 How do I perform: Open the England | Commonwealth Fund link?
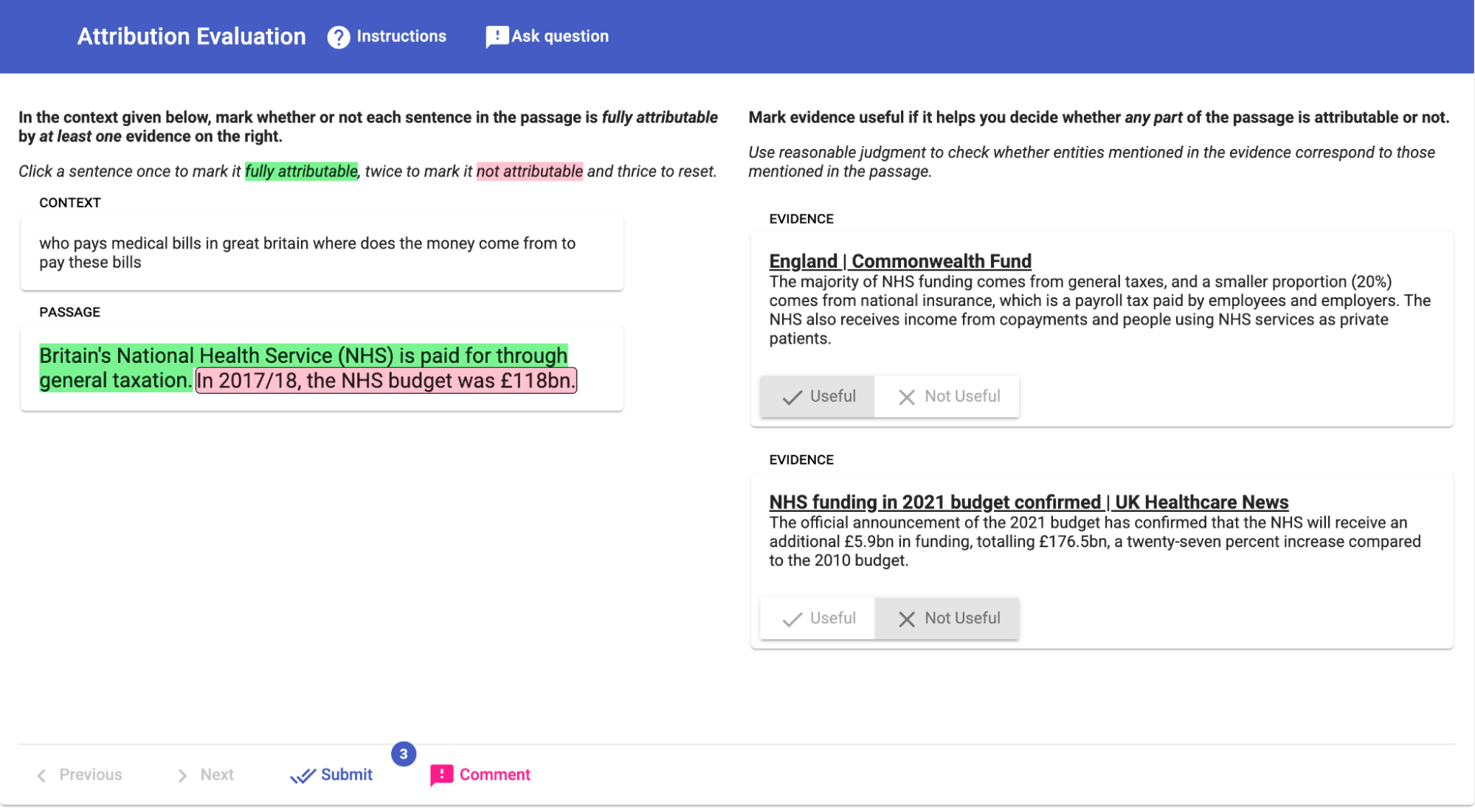pos(899,261)
